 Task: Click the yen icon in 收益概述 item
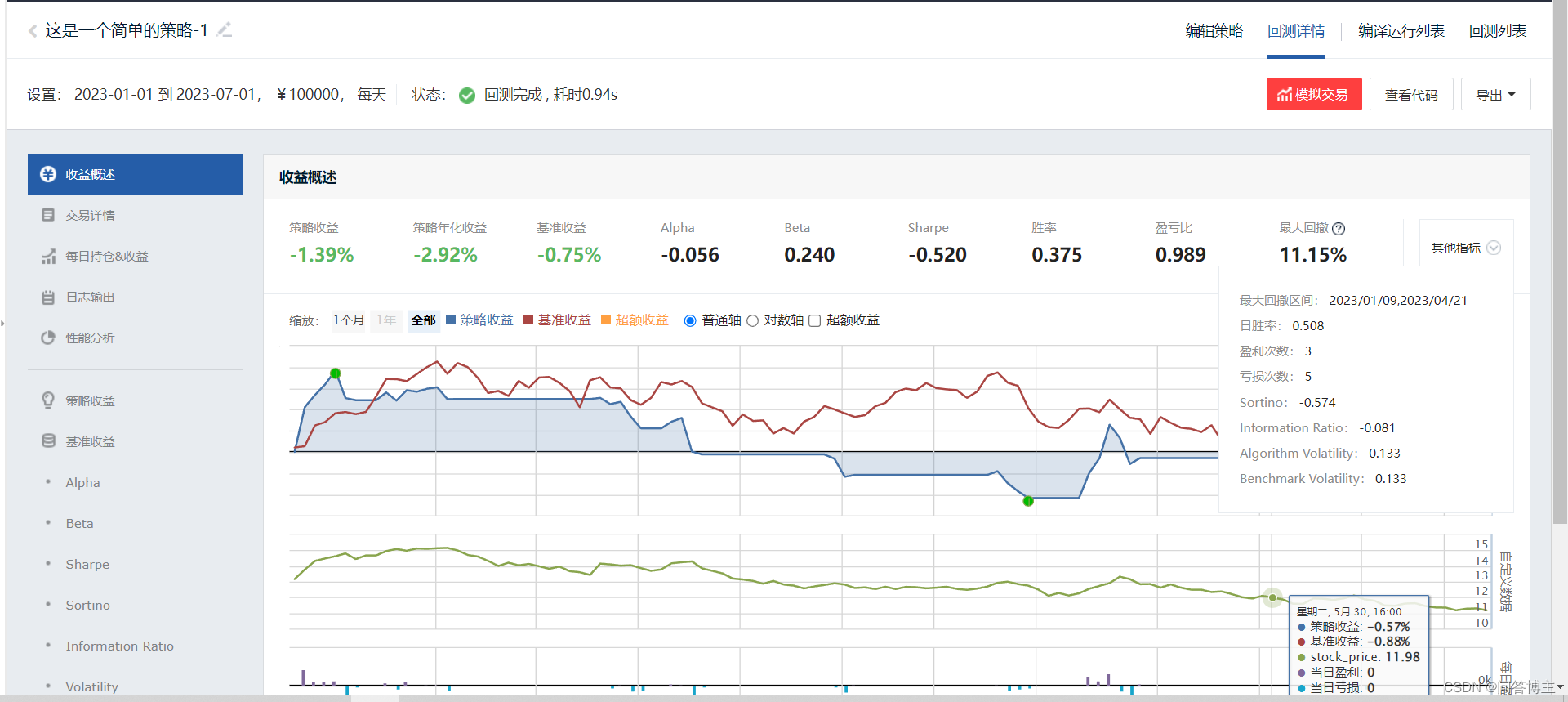point(48,174)
